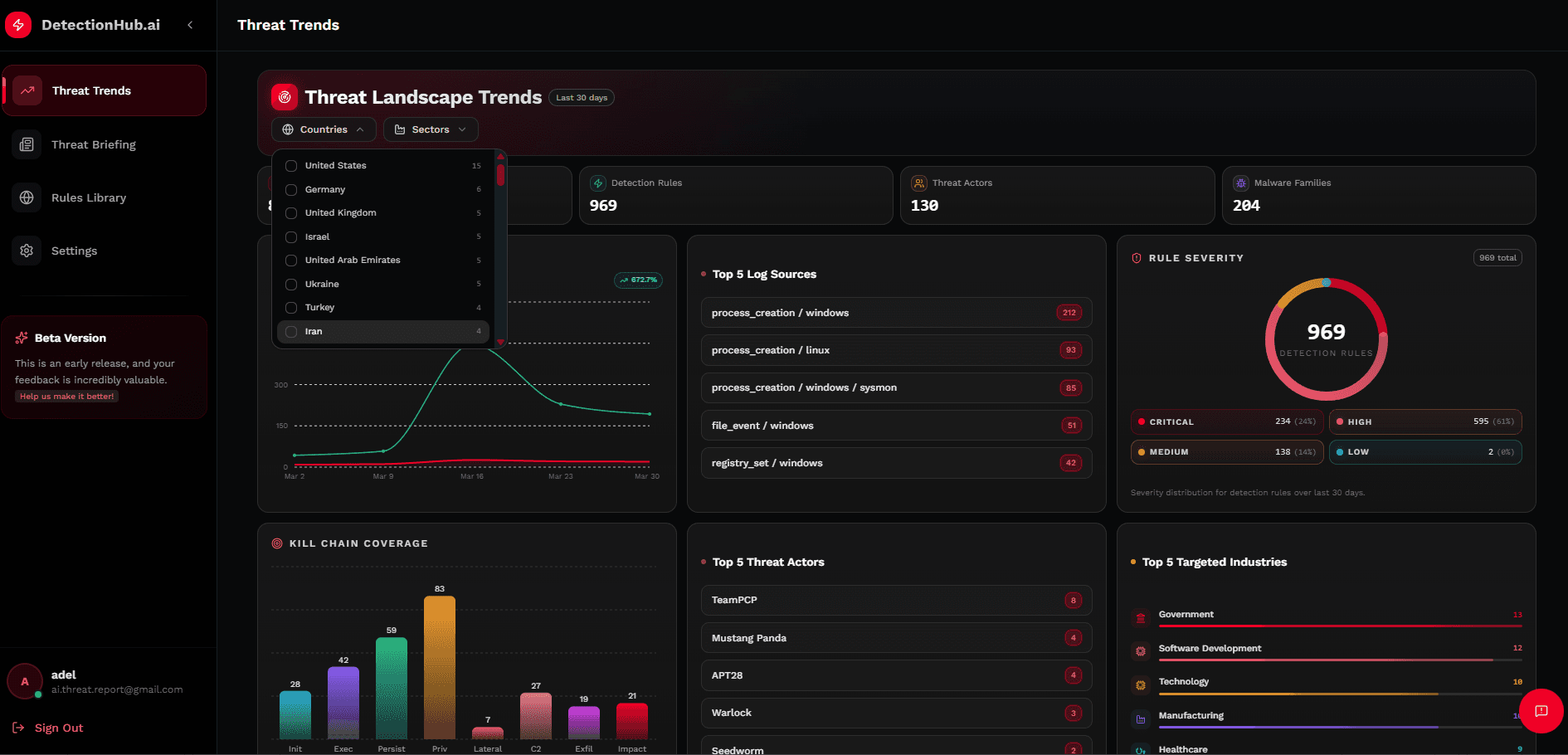Click the Malware Families grid icon
Screen dimensions: 1568x755
pyautogui.click(x=1240, y=183)
